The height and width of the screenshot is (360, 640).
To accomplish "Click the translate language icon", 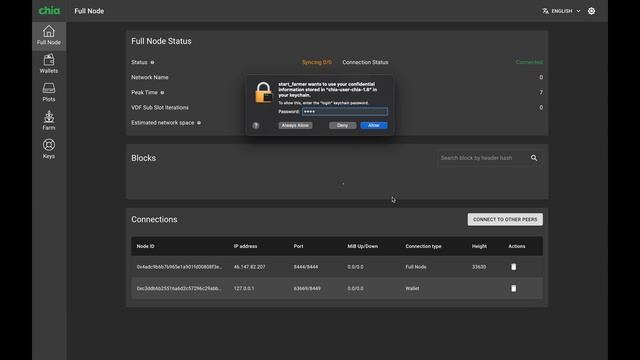I will [x=545, y=11].
